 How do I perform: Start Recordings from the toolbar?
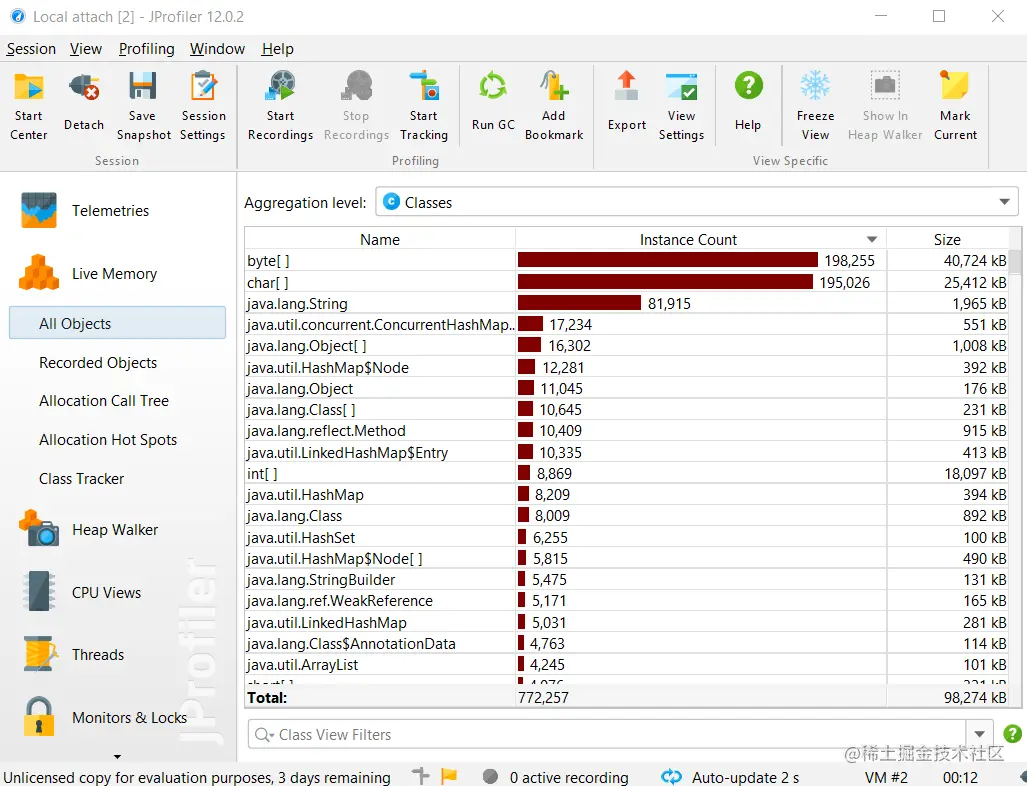coord(280,105)
